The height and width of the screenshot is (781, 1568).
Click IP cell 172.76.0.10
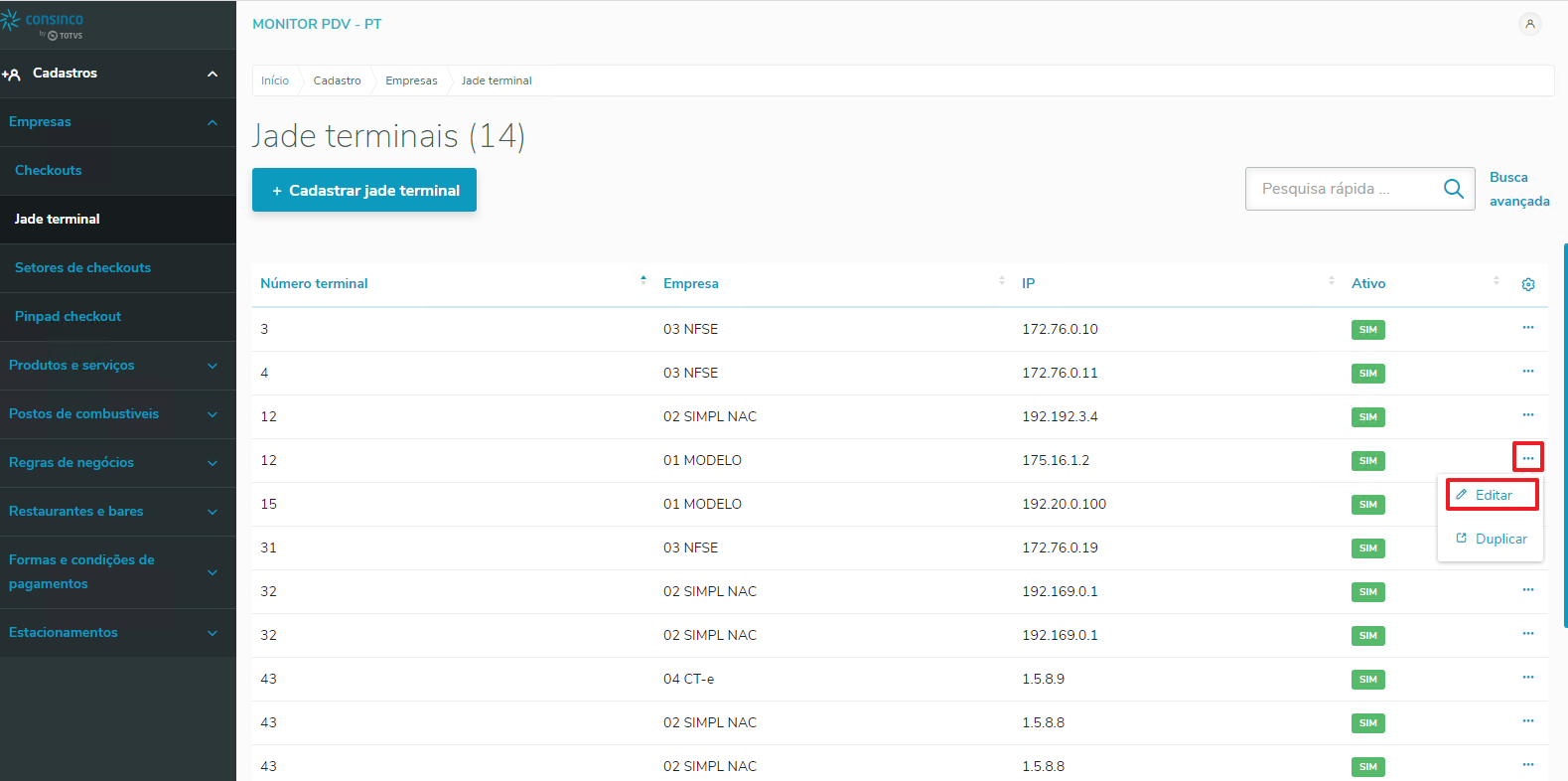(x=1061, y=329)
